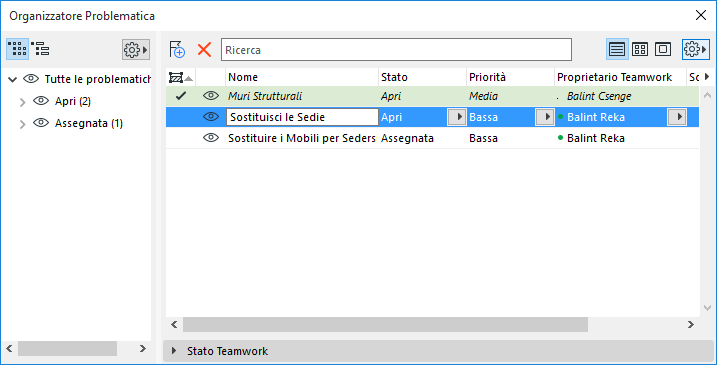Select the Apri (2) tree item
717x365 pixels.
coord(73,101)
